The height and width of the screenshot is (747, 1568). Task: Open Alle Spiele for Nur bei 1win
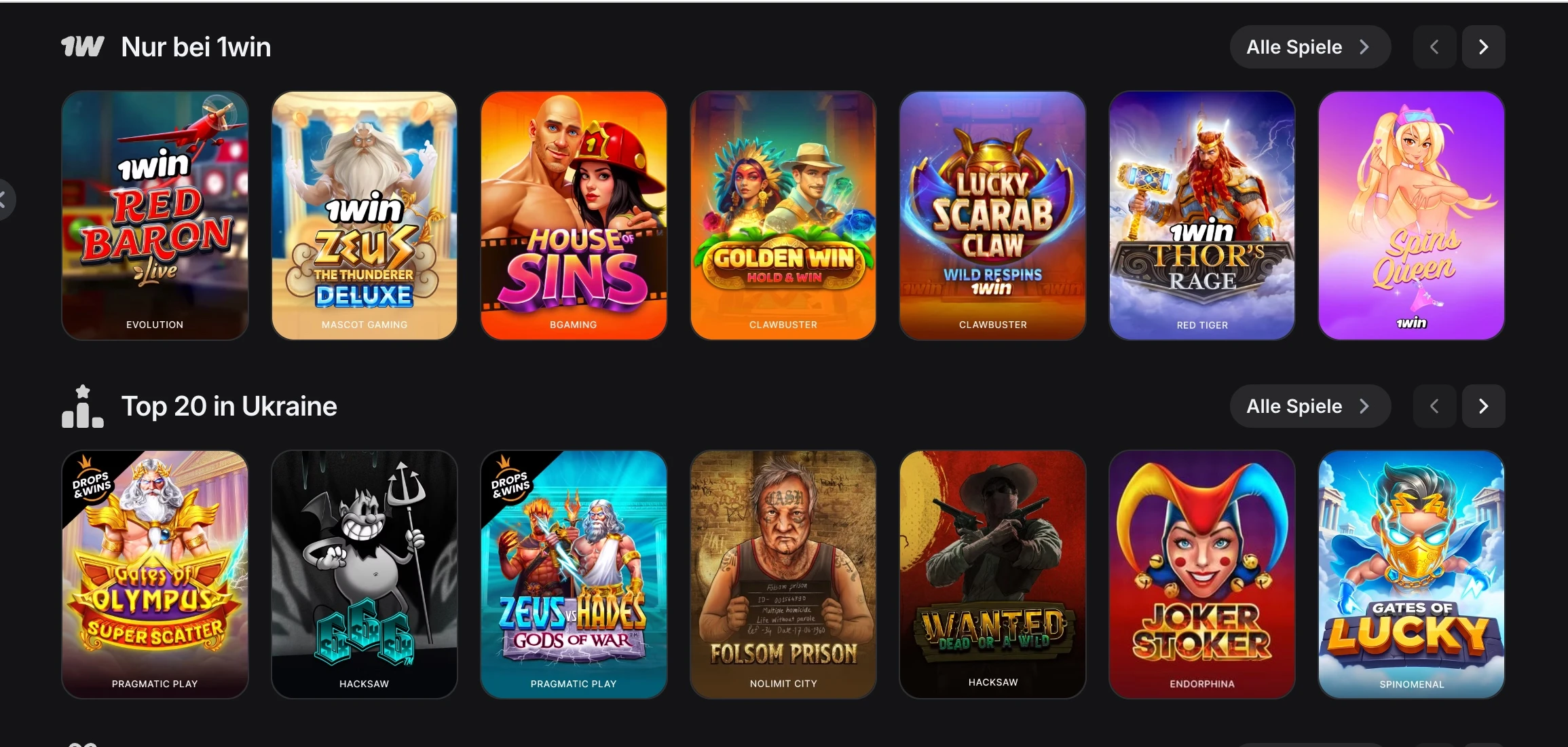point(1309,47)
